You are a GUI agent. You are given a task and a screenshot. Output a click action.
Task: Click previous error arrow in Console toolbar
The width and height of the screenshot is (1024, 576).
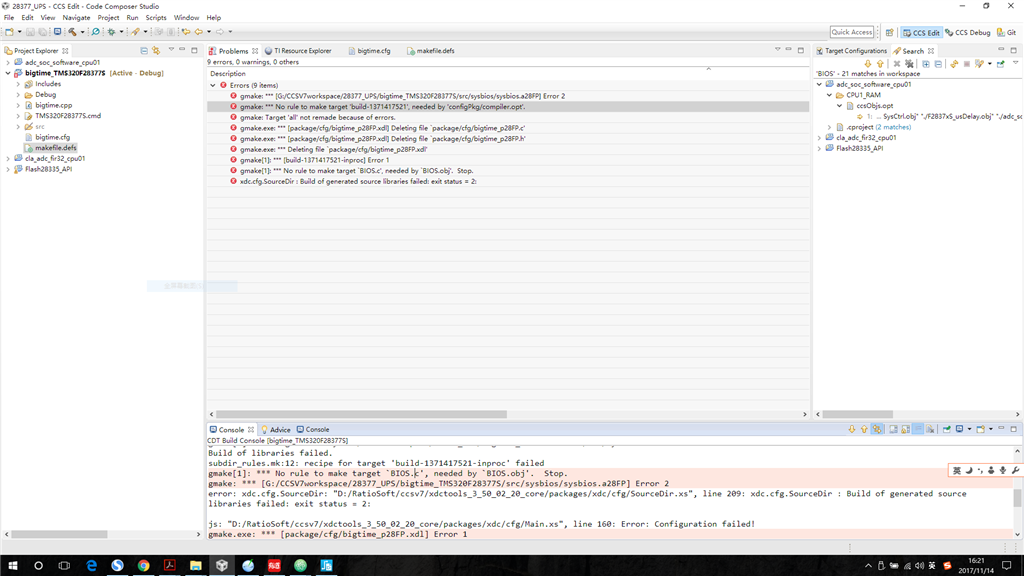pos(864,430)
